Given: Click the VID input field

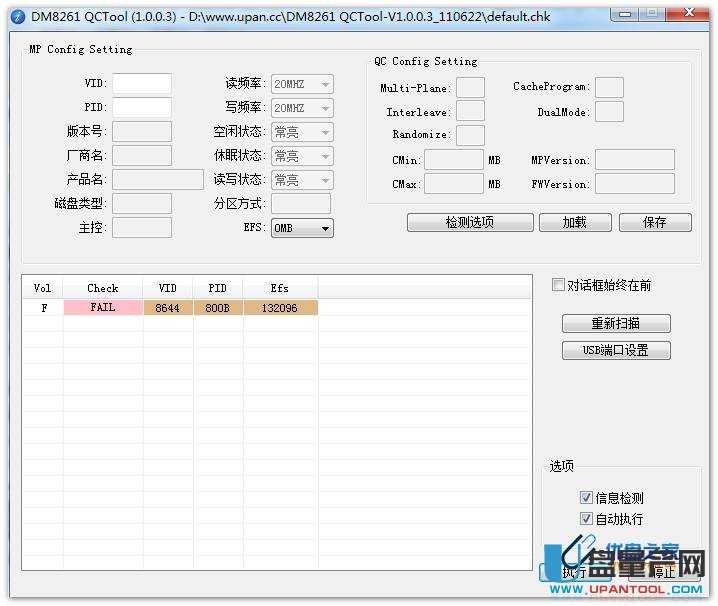Looking at the screenshot, I should click(x=141, y=84).
